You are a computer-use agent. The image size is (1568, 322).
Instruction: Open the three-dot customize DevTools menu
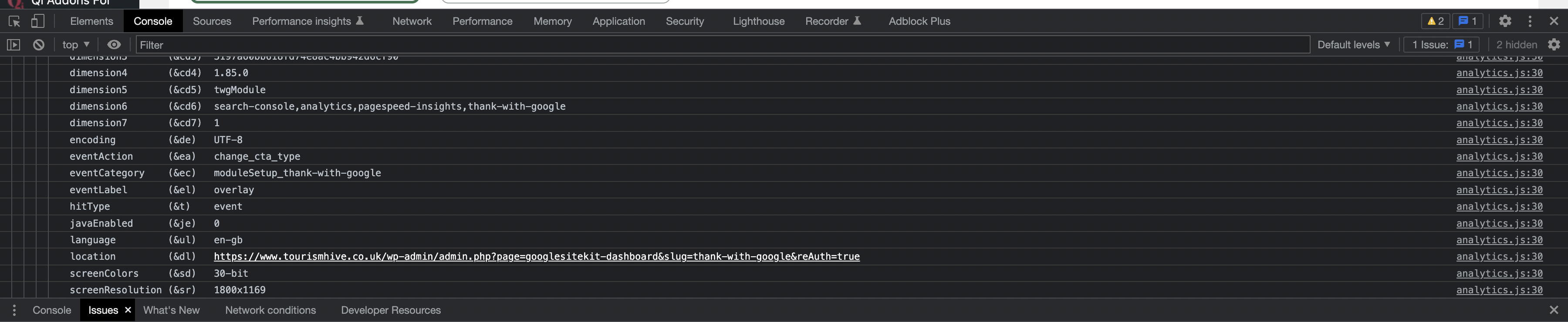pos(1530,21)
